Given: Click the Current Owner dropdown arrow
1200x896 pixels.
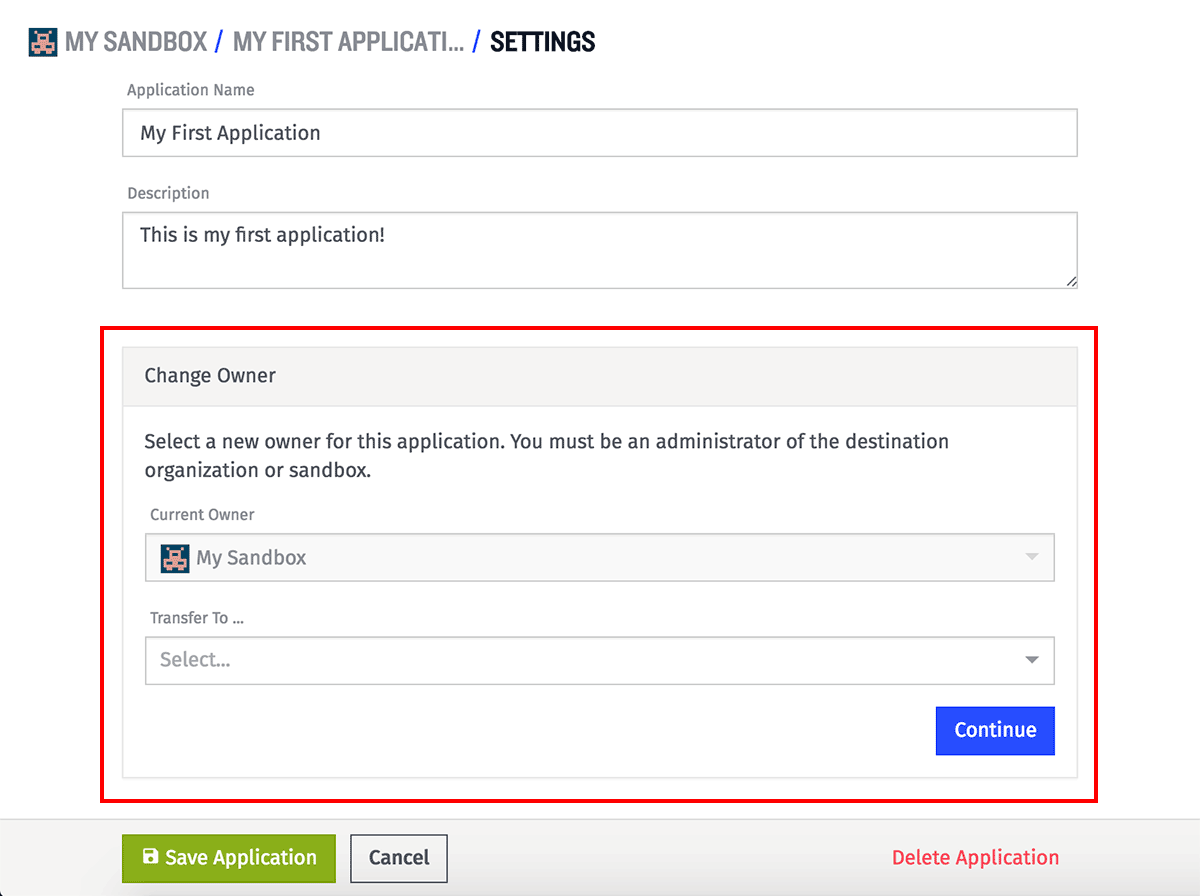Looking at the screenshot, I should pos(1032,557).
